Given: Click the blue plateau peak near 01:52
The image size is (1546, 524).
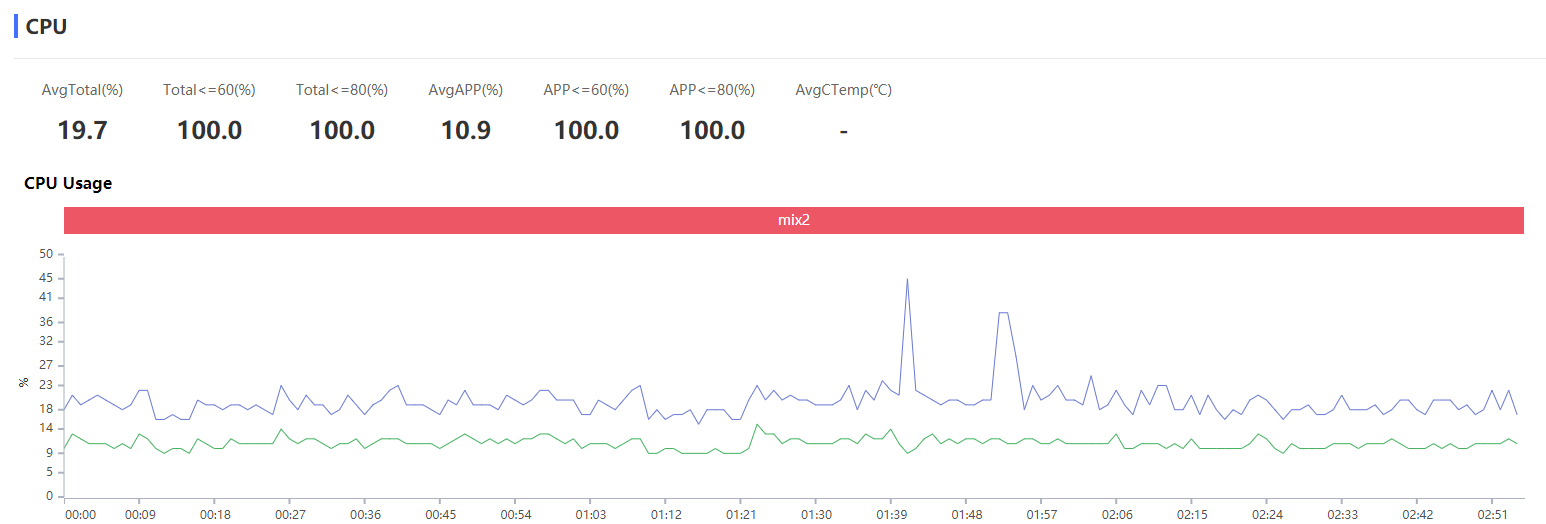Looking at the screenshot, I should (x=1003, y=313).
